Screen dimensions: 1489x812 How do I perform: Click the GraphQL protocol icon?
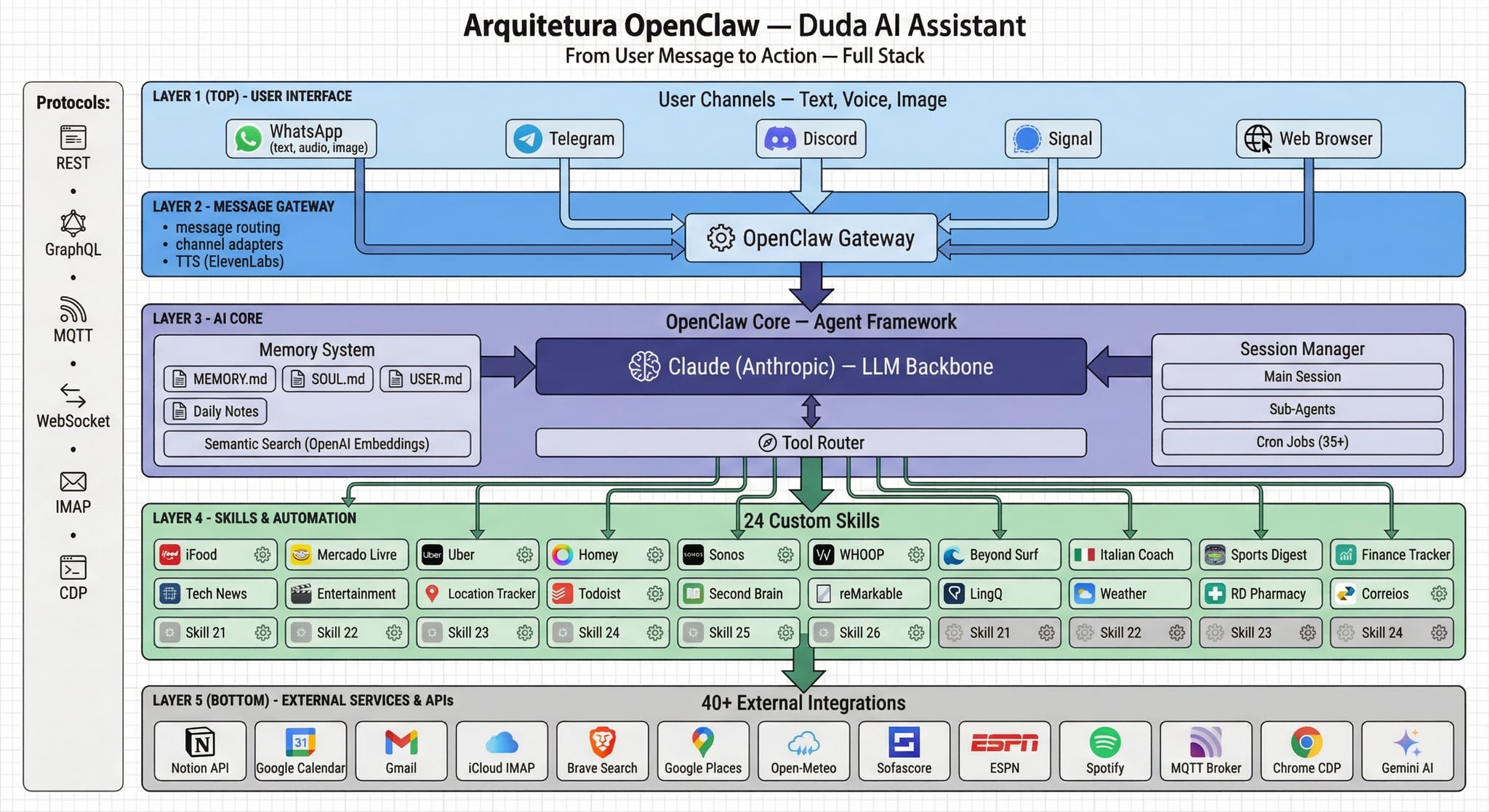(73, 223)
